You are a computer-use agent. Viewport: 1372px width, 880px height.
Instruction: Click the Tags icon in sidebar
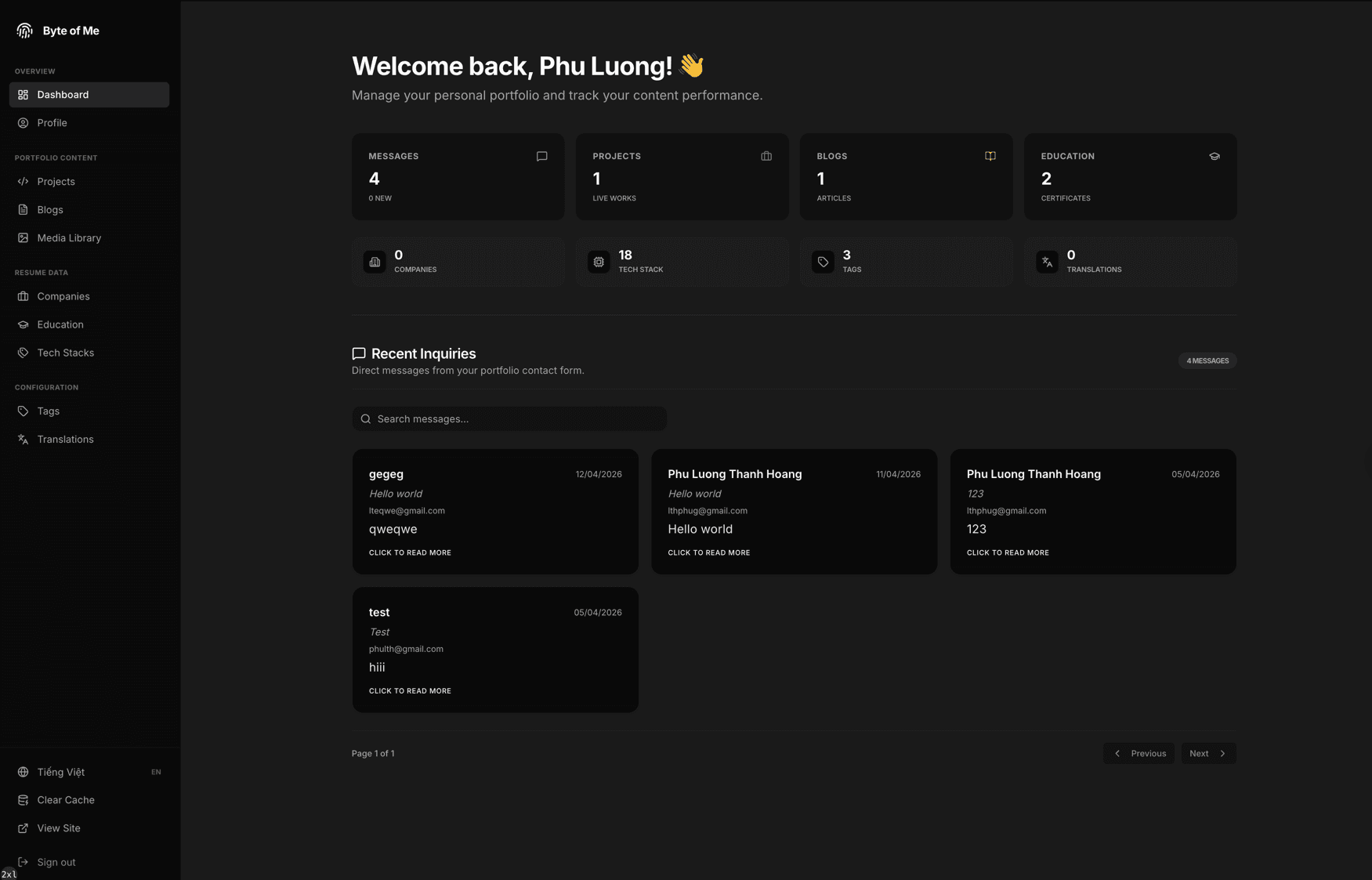(x=23, y=411)
